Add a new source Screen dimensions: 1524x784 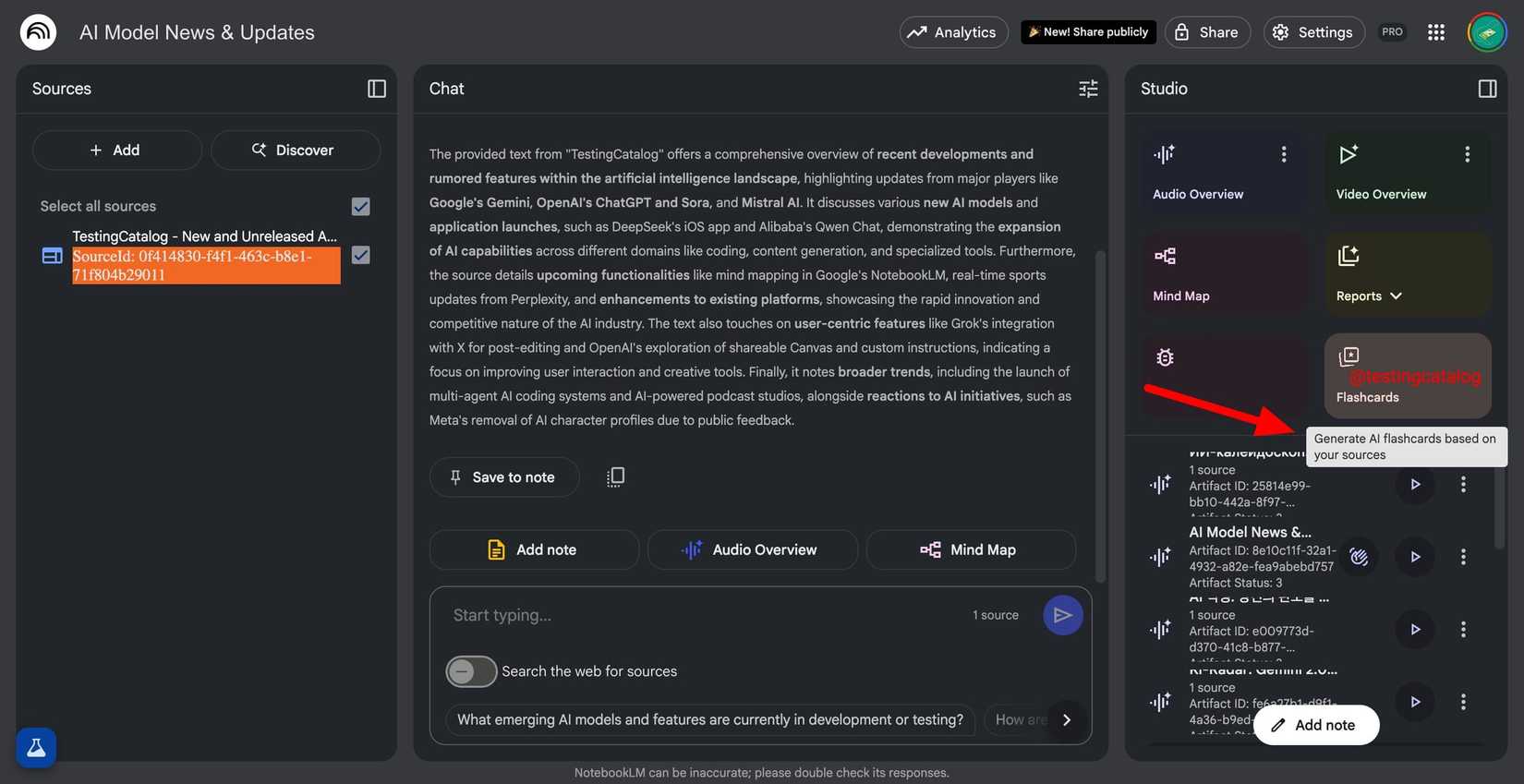coord(116,149)
